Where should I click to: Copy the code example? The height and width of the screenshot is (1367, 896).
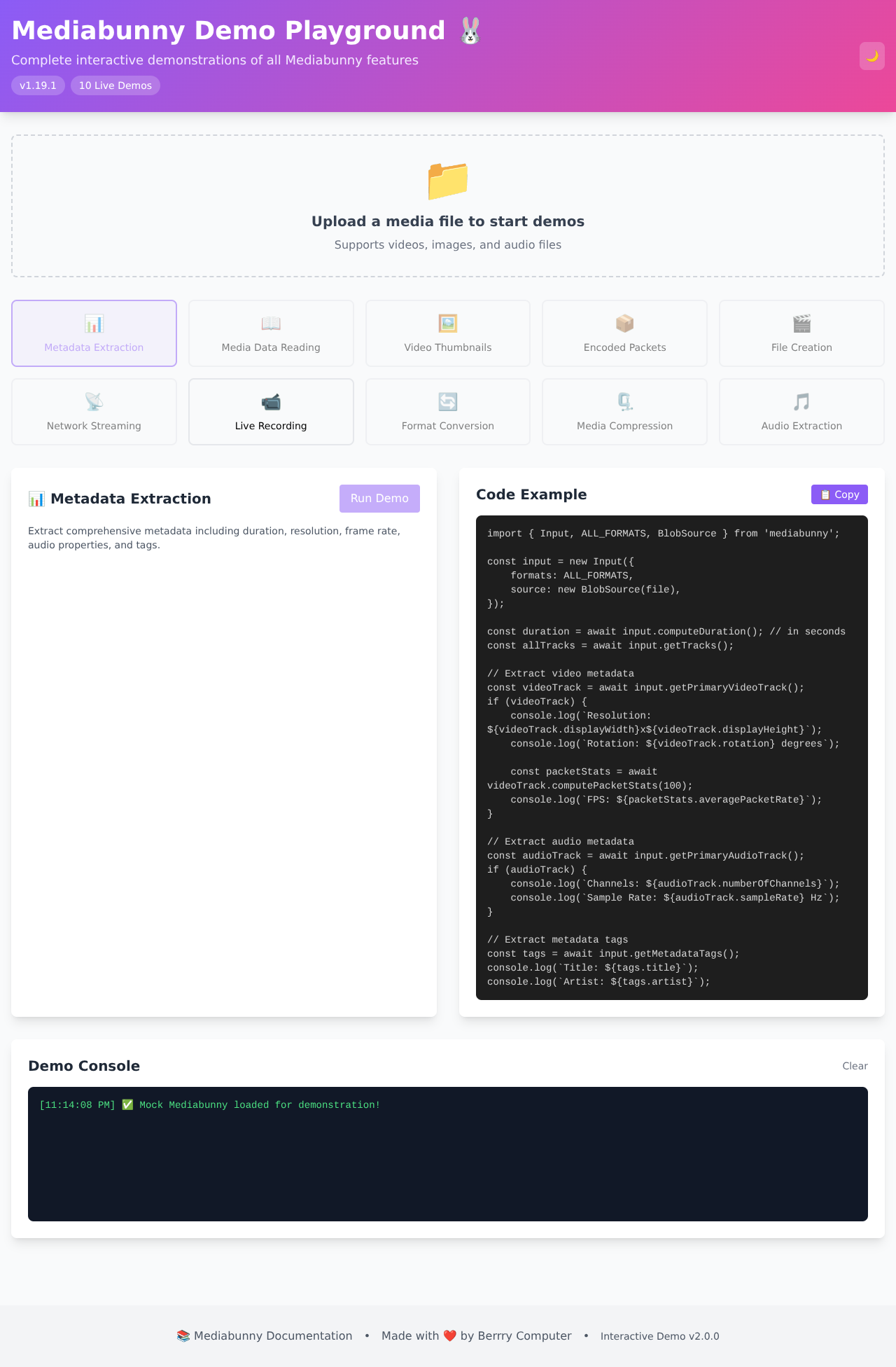pyautogui.click(x=839, y=494)
